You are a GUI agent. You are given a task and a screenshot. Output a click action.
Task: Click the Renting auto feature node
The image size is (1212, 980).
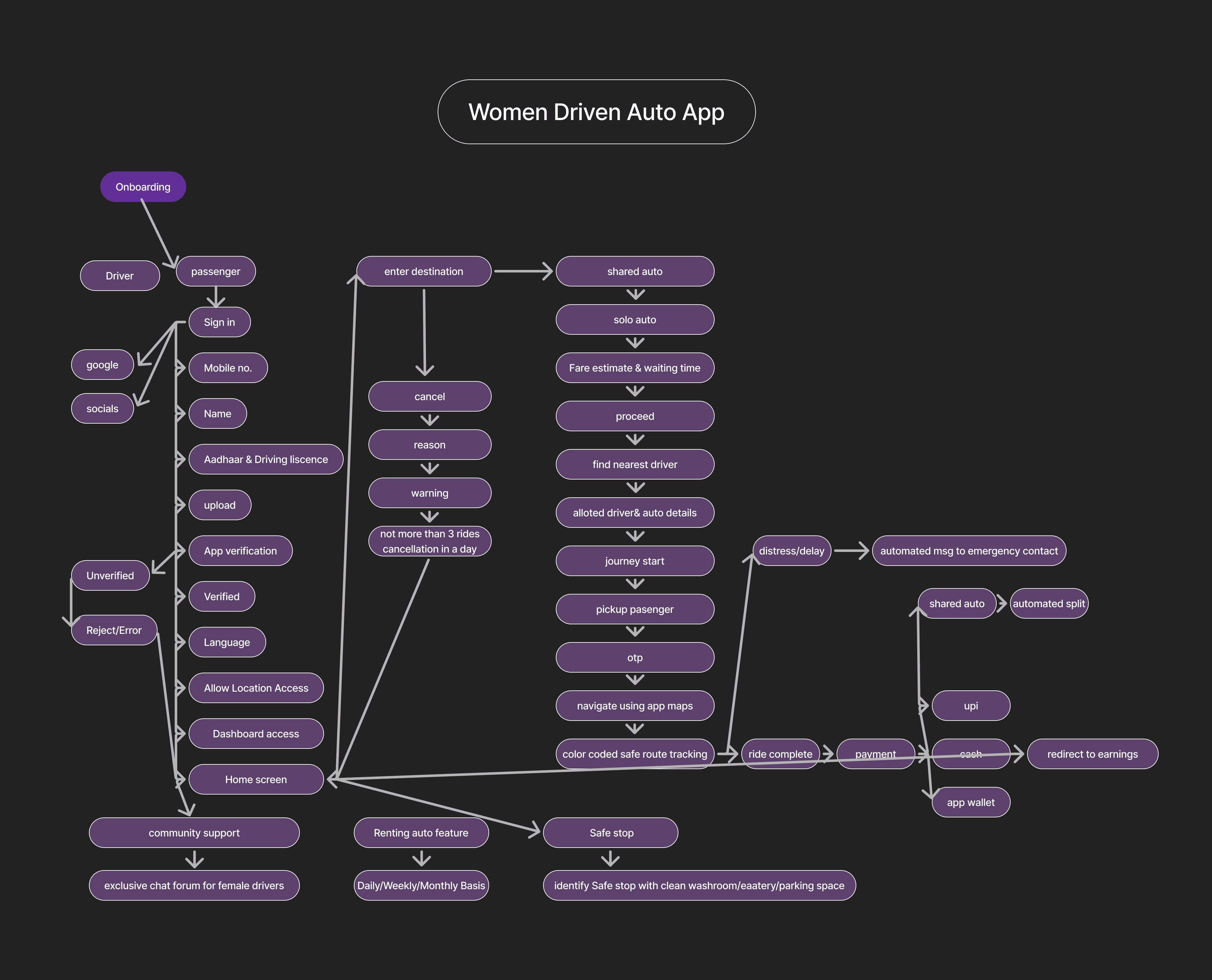(421, 833)
